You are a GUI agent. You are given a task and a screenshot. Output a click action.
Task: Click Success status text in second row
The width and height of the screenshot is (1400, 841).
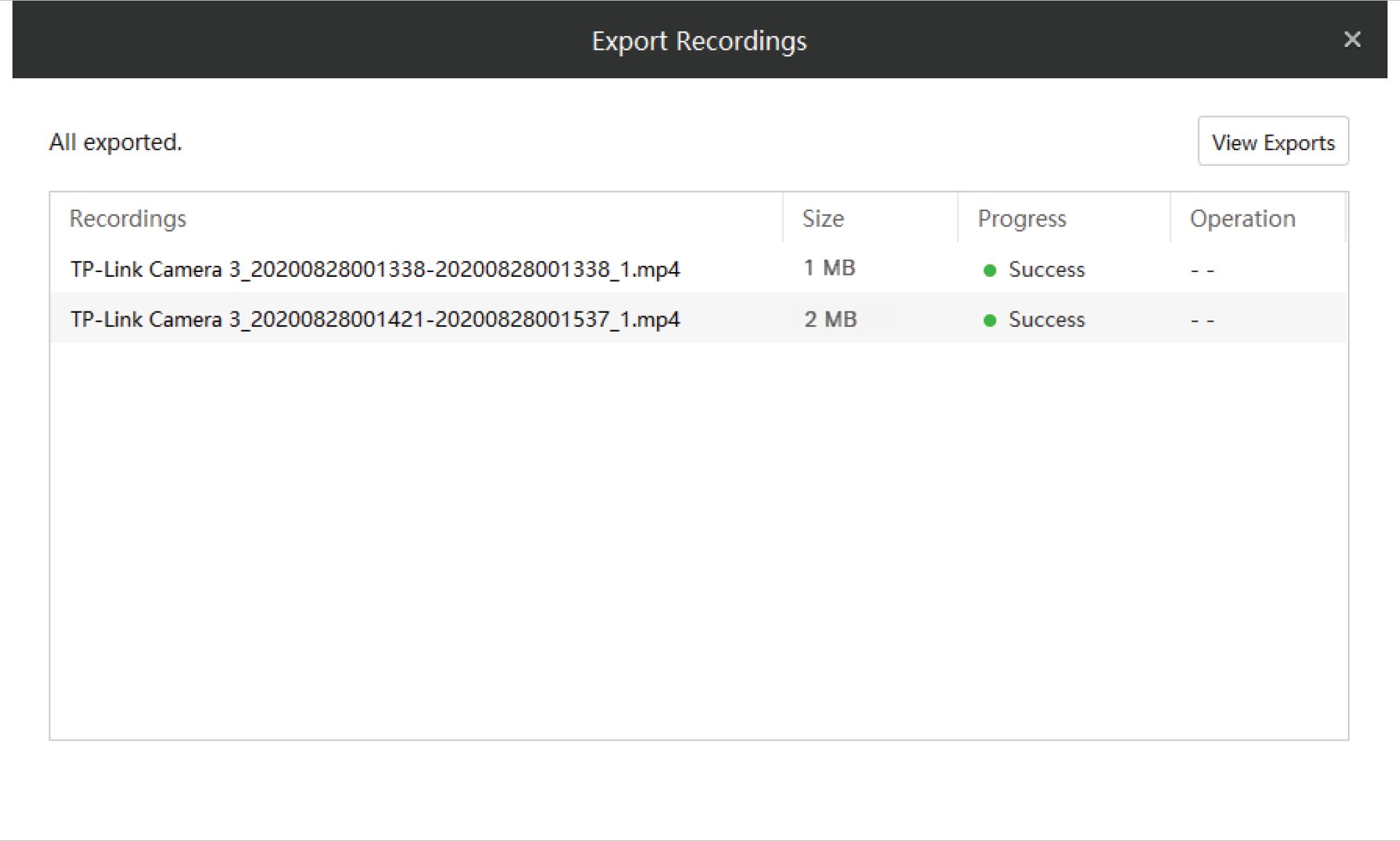[x=1046, y=320]
